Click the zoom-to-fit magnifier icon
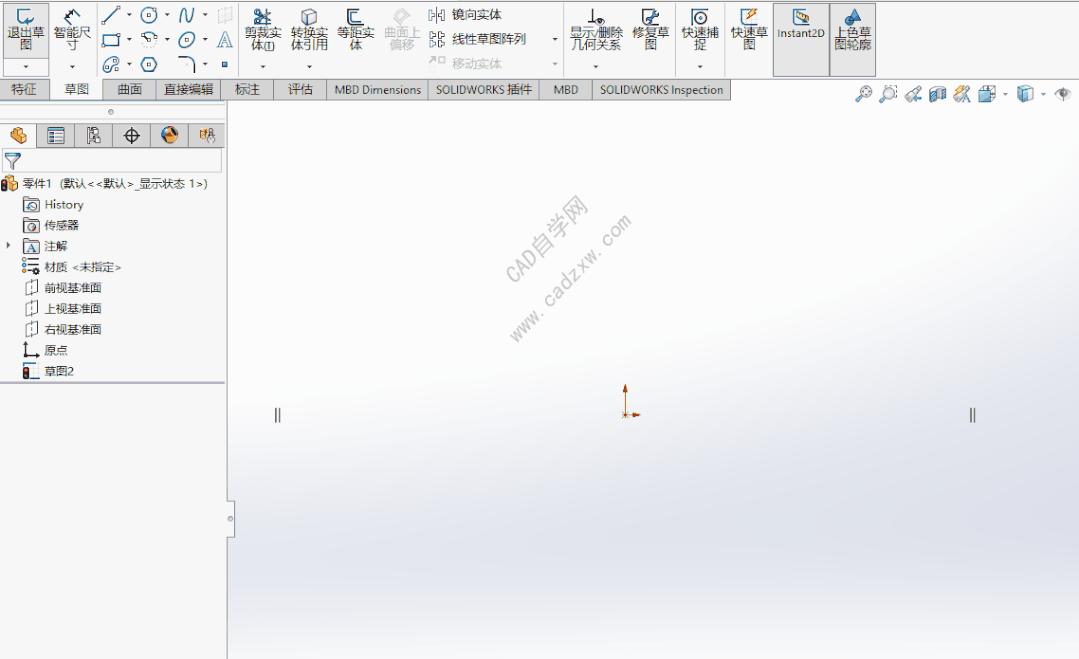The height and width of the screenshot is (659, 1079). pyautogui.click(x=862, y=93)
